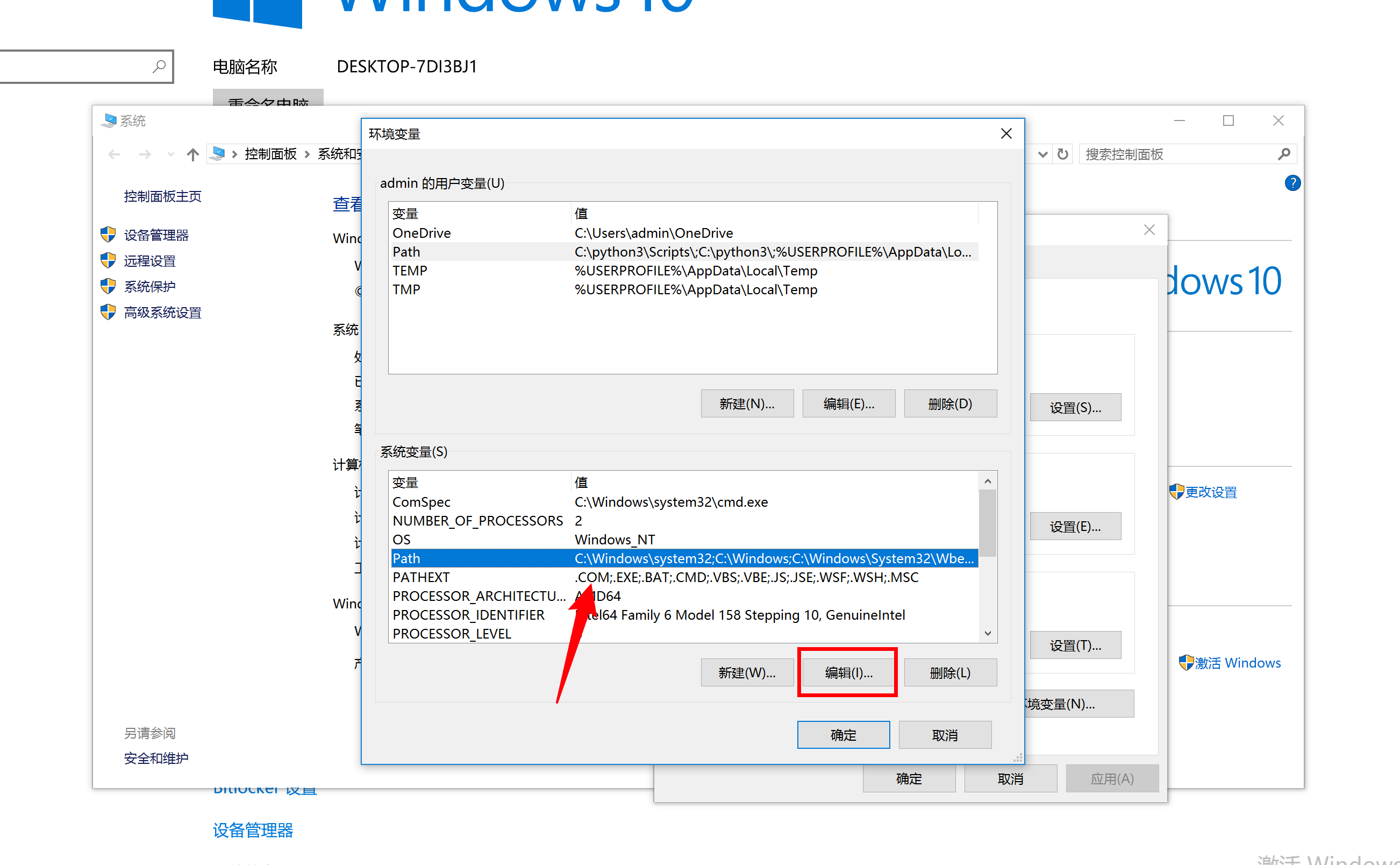Screen dimensions: 1400x865
Task: Select user variable TMP row
Action: tap(684, 289)
